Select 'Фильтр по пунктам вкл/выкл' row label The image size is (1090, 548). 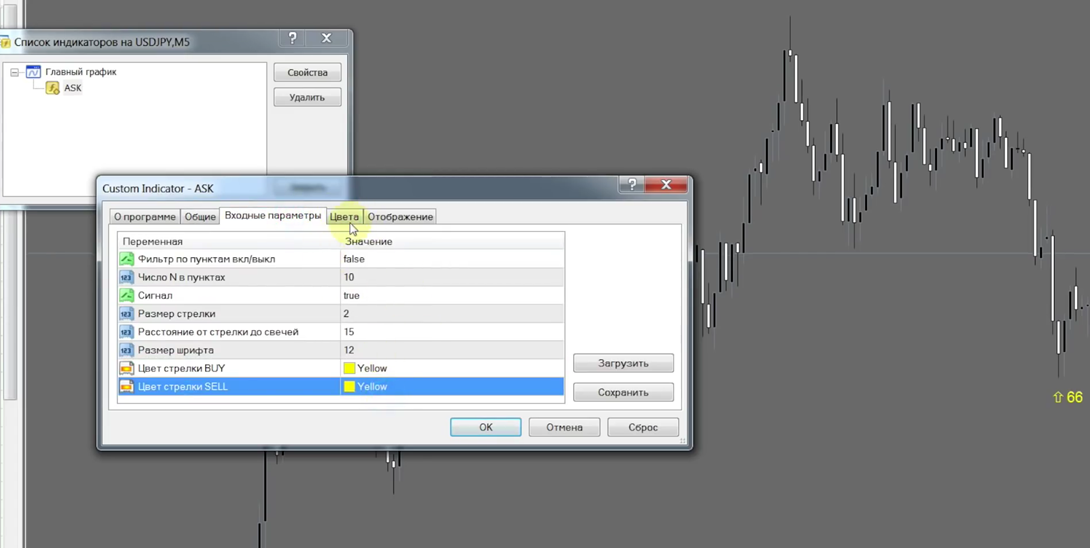(206, 259)
